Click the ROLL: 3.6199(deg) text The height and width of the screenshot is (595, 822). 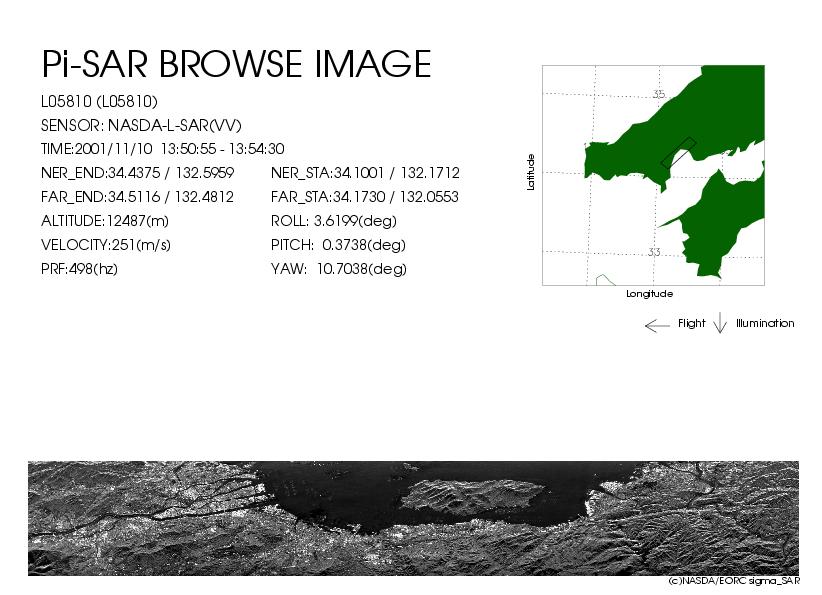point(333,221)
